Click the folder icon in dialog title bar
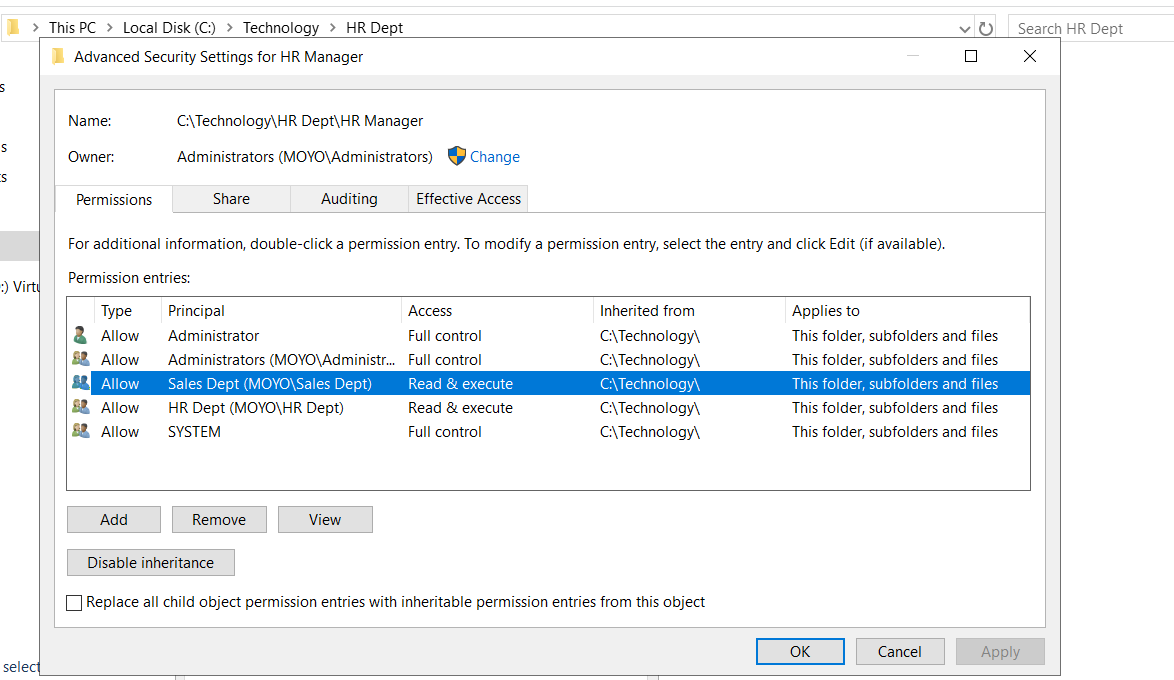This screenshot has width=1174, height=680. (58, 57)
